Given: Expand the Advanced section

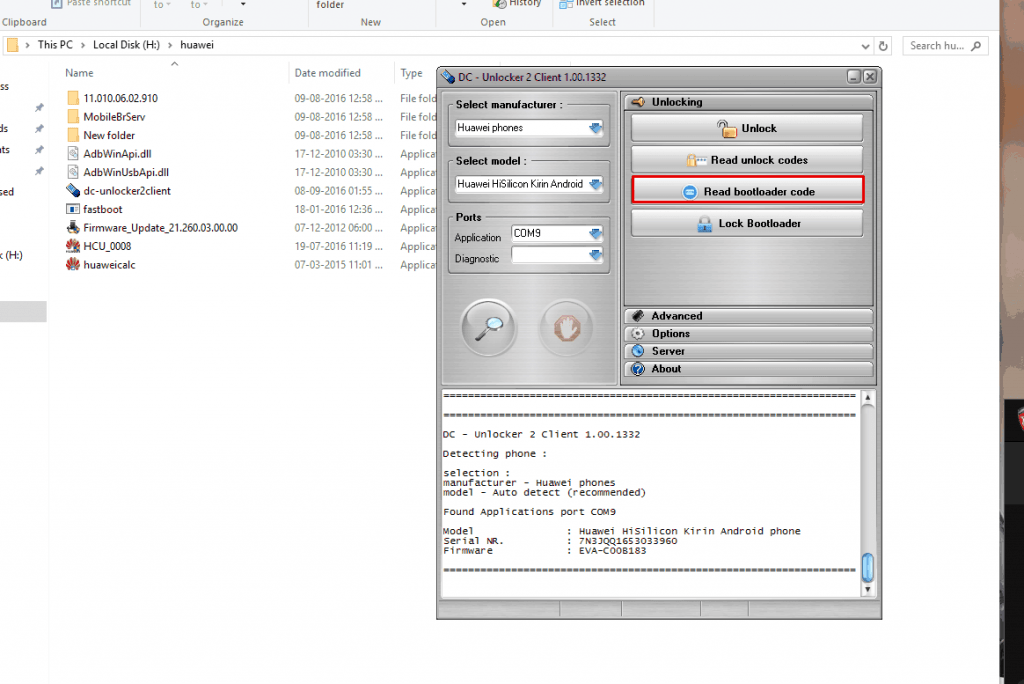Looking at the screenshot, I should point(748,316).
